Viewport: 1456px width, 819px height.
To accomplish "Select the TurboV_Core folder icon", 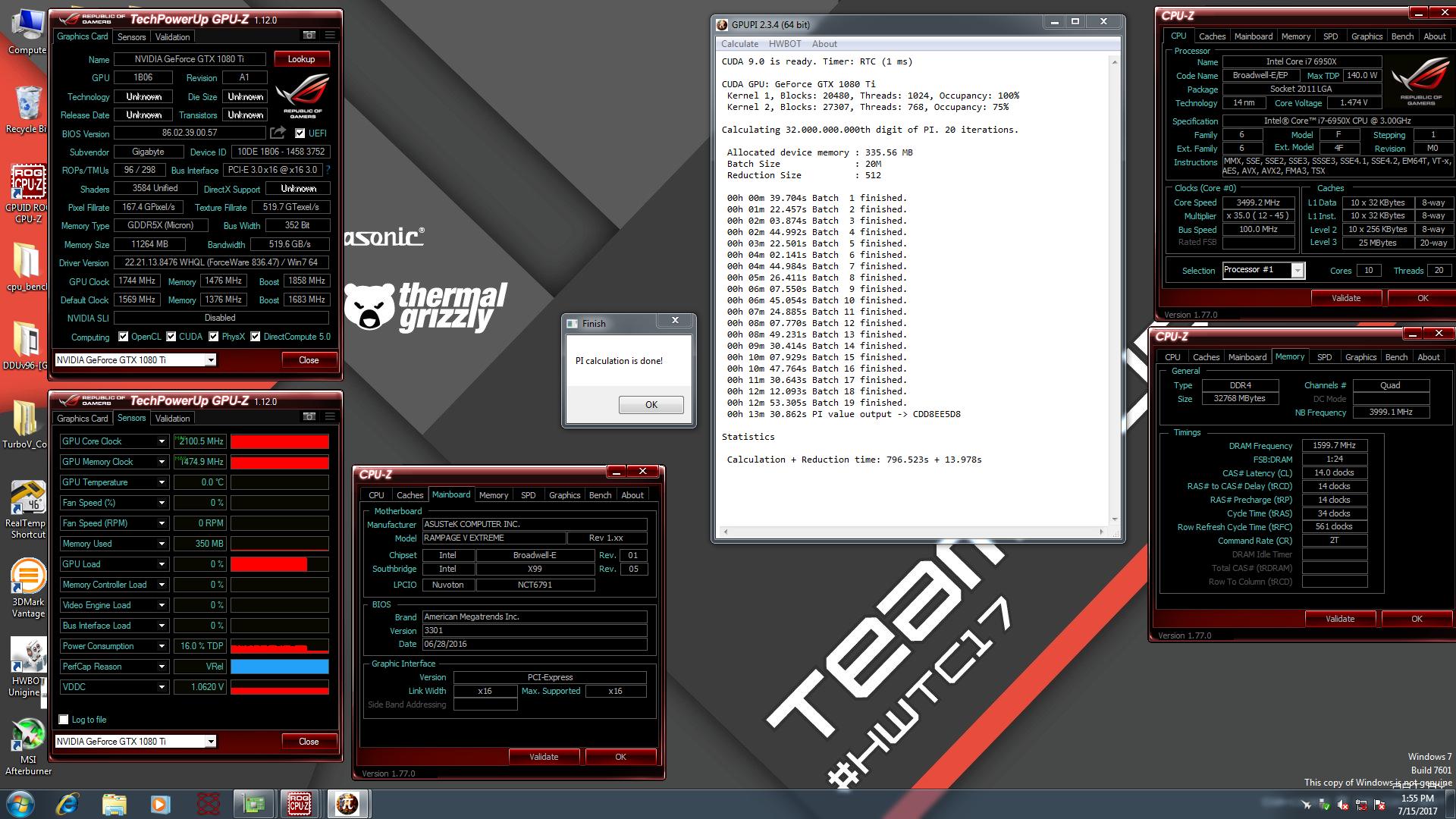I will (x=26, y=424).
